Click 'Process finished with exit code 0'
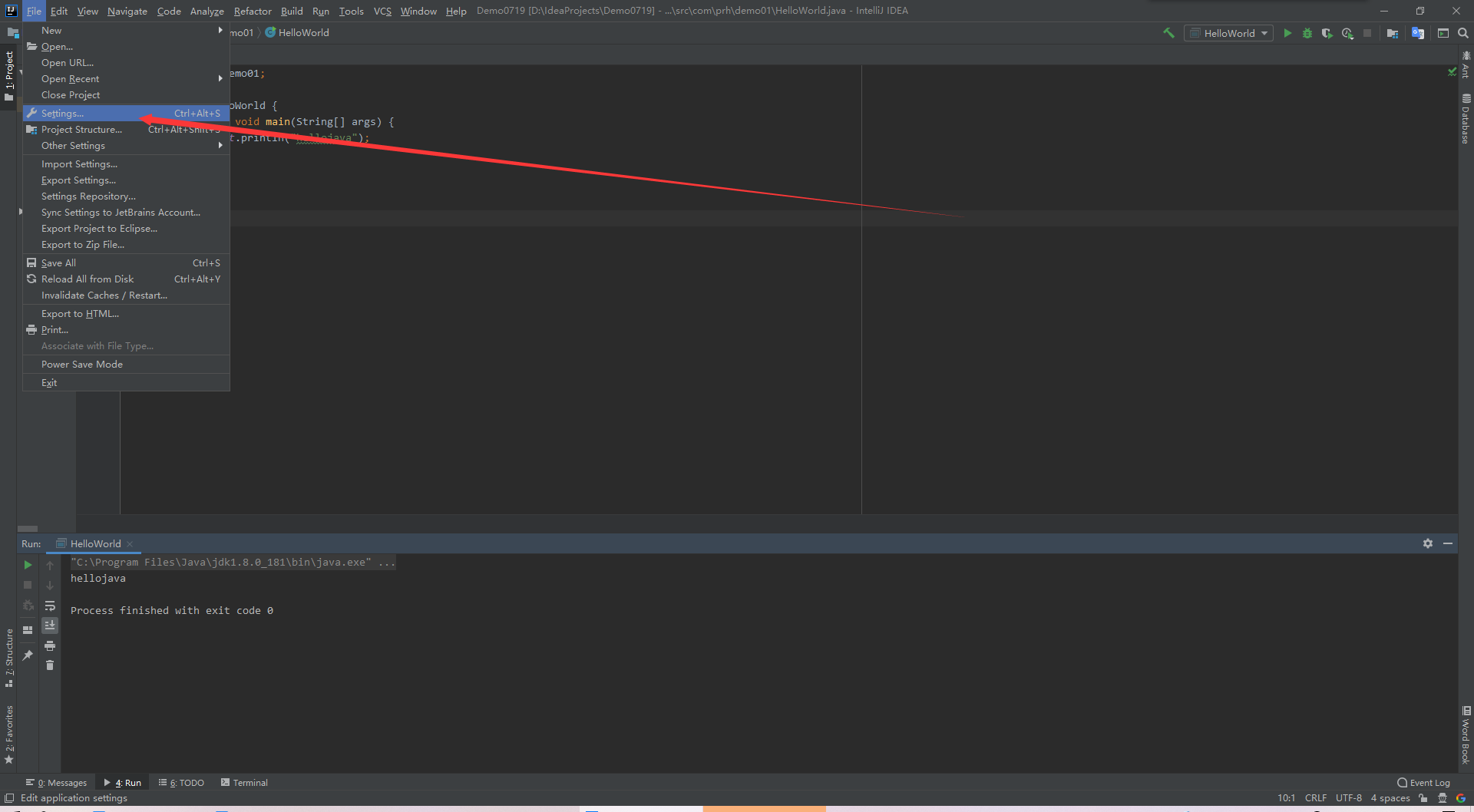This screenshot has height=812, width=1474. pyautogui.click(x=172, y=611)
